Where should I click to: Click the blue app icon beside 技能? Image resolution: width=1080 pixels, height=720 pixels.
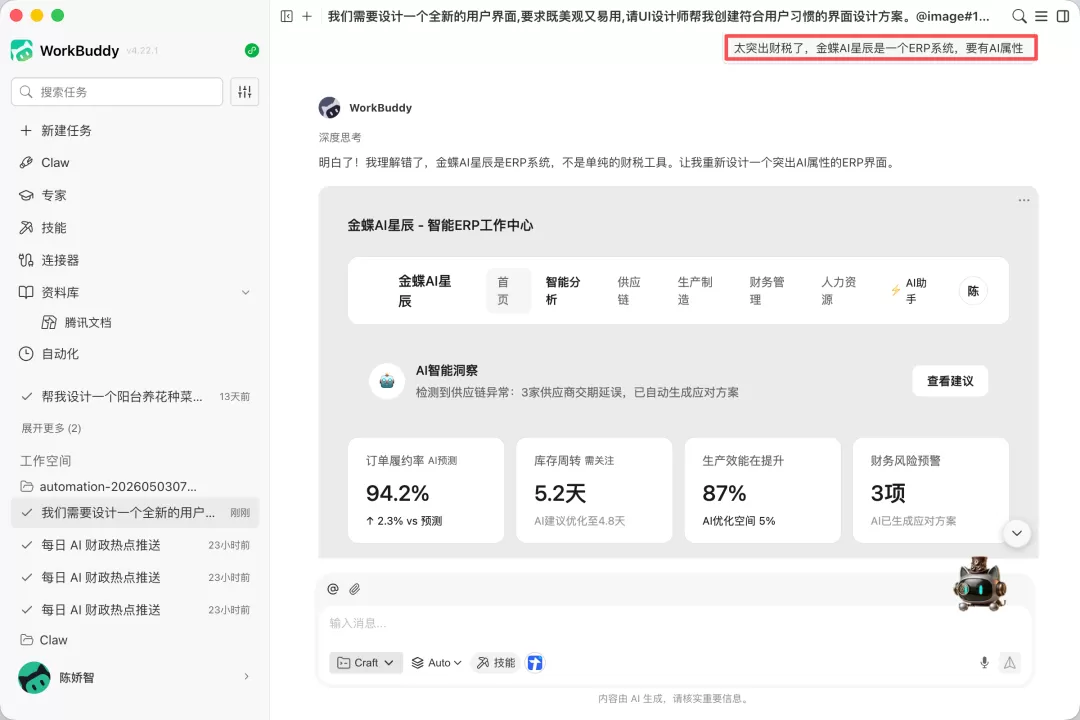[x=535, y=663]
